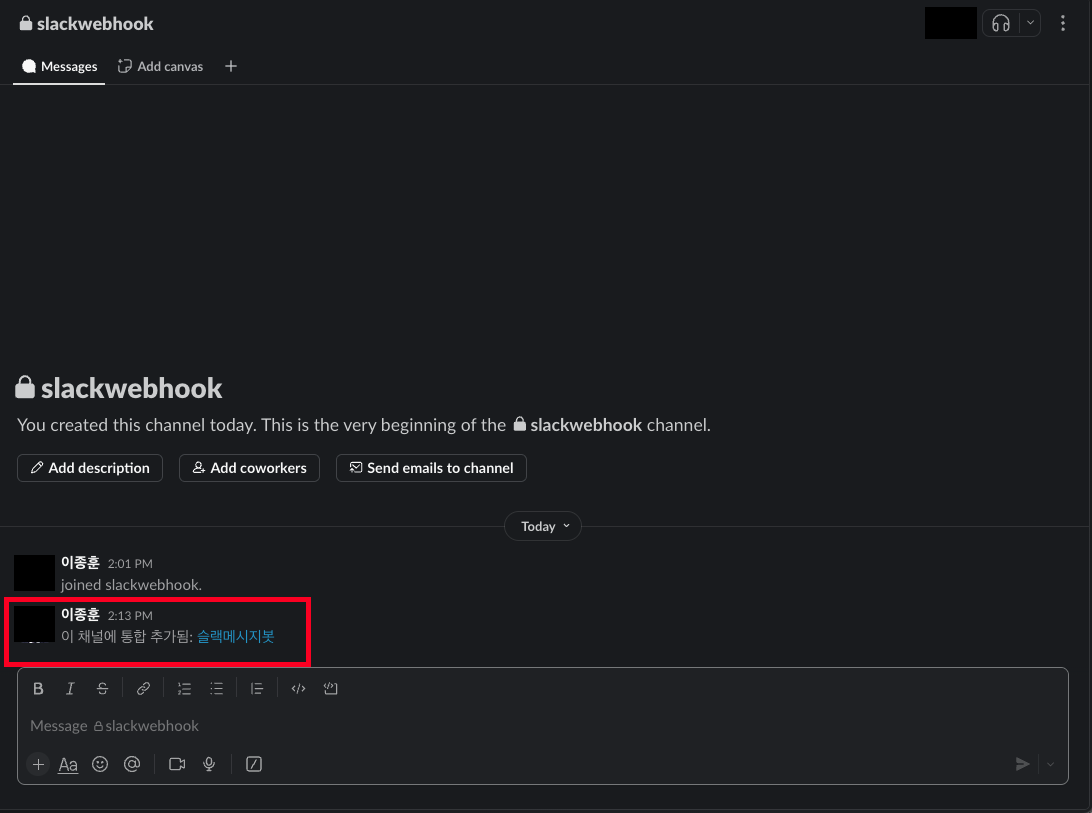Screen dimensions: 1092x813
Task: Click the Add coworkers button
Action: (249, 468)
